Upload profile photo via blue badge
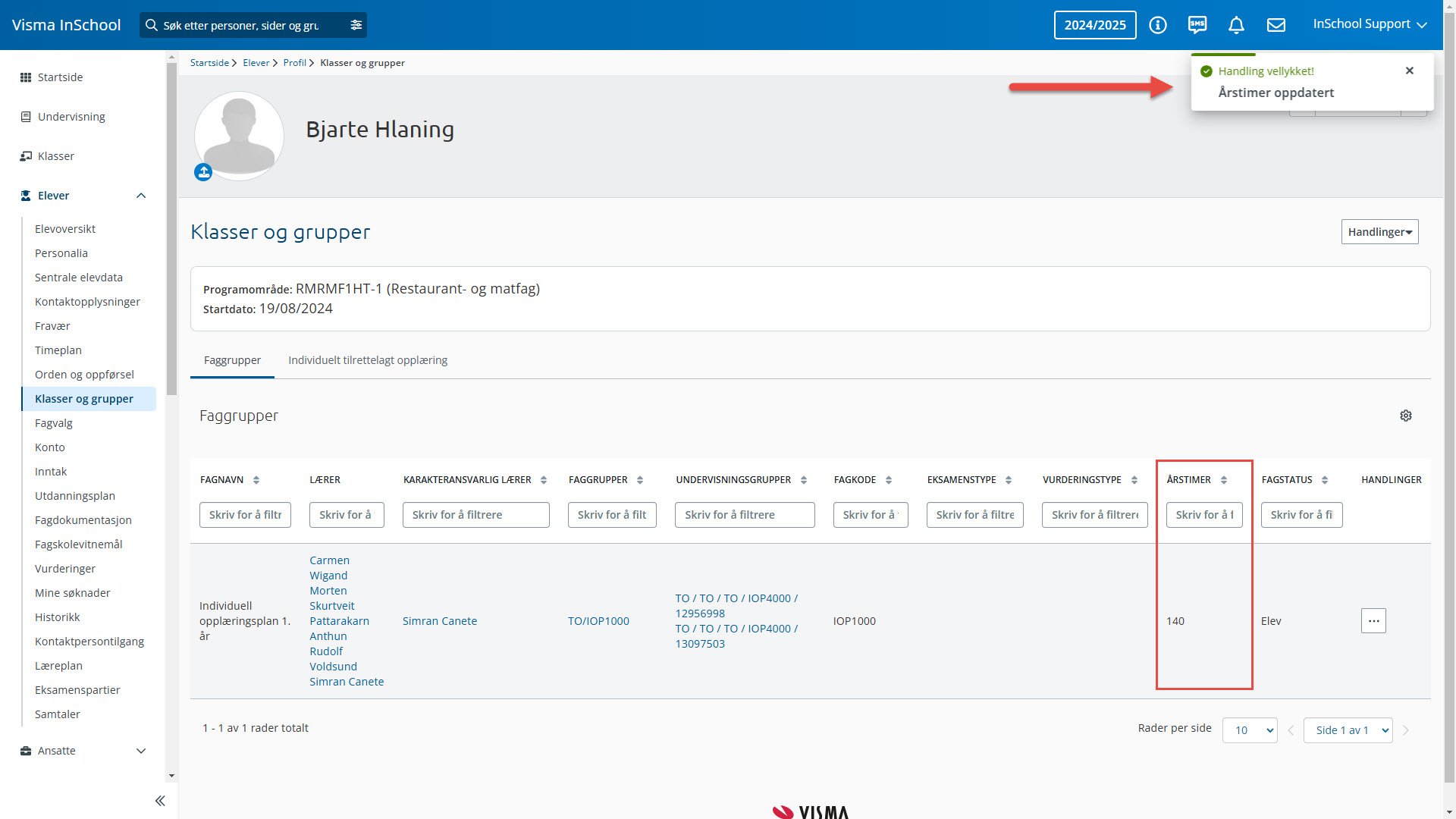The height and width of the screenshot is (819, 1456). coord(203,172)
